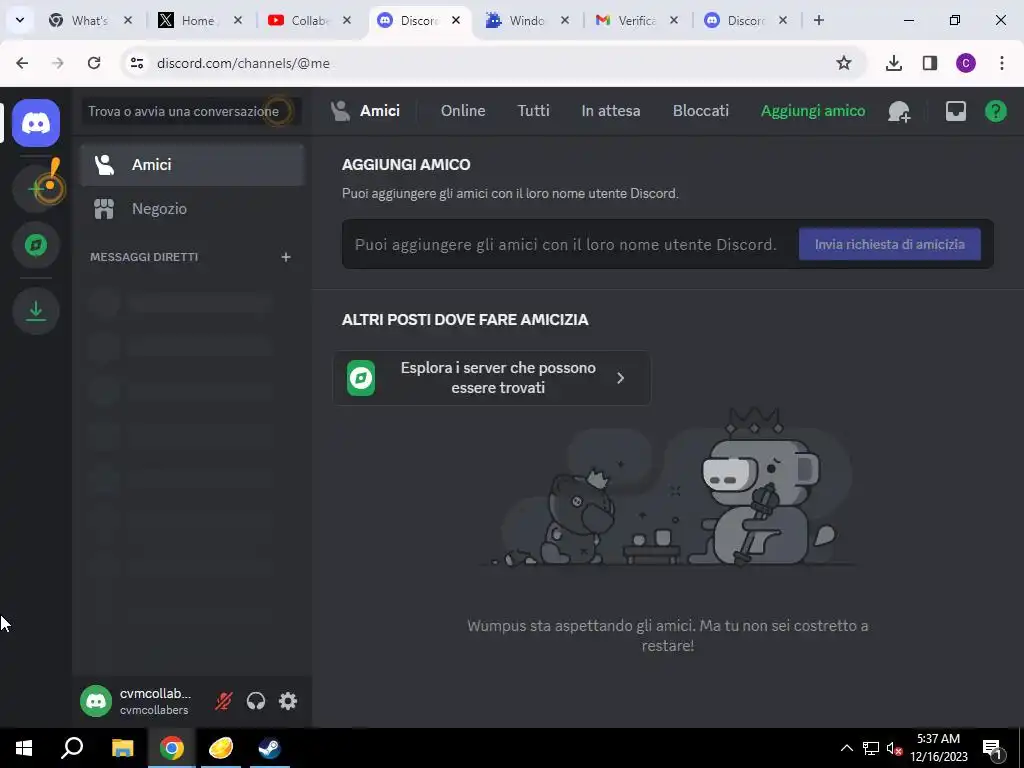The image size is (1024, 768).
Task: Open Chrome side panel icon
Action: pyautogui.click(x=930, y=63)
